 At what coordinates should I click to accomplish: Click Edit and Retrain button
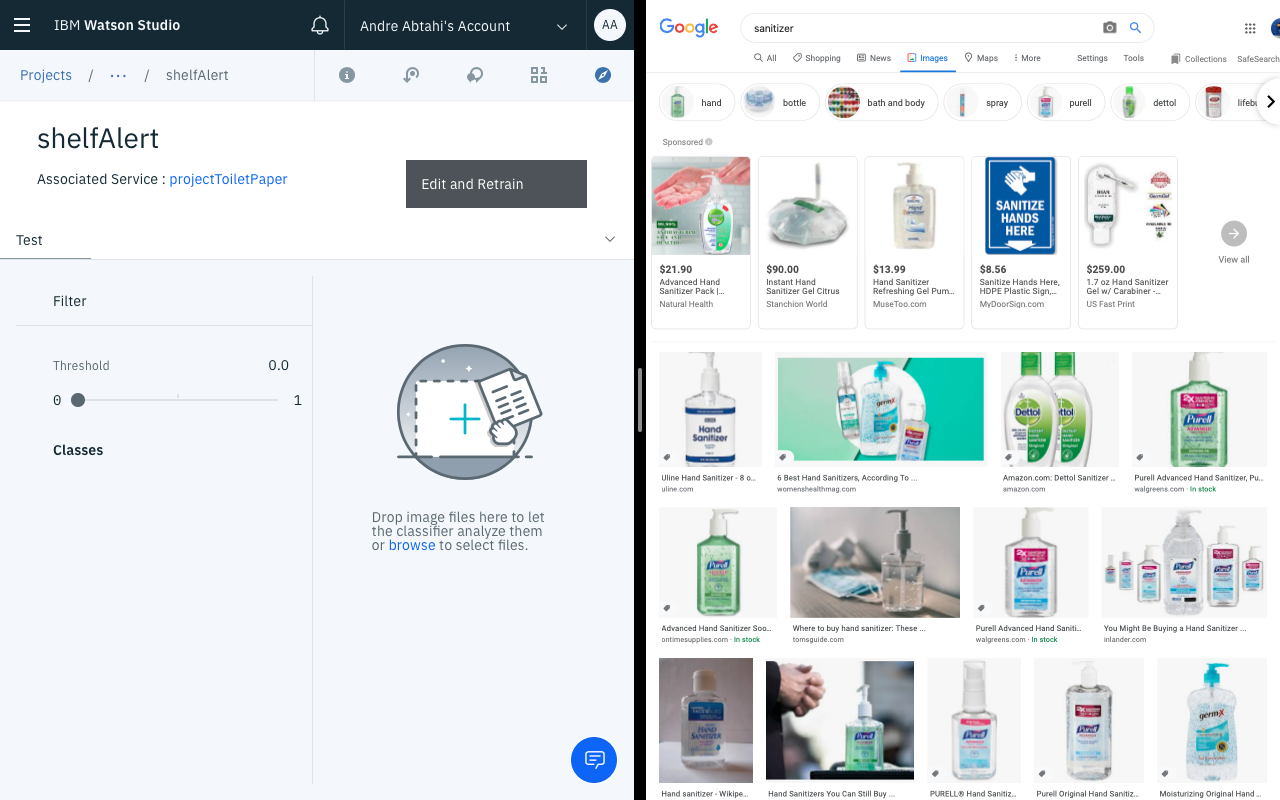(x=496, y=184)
